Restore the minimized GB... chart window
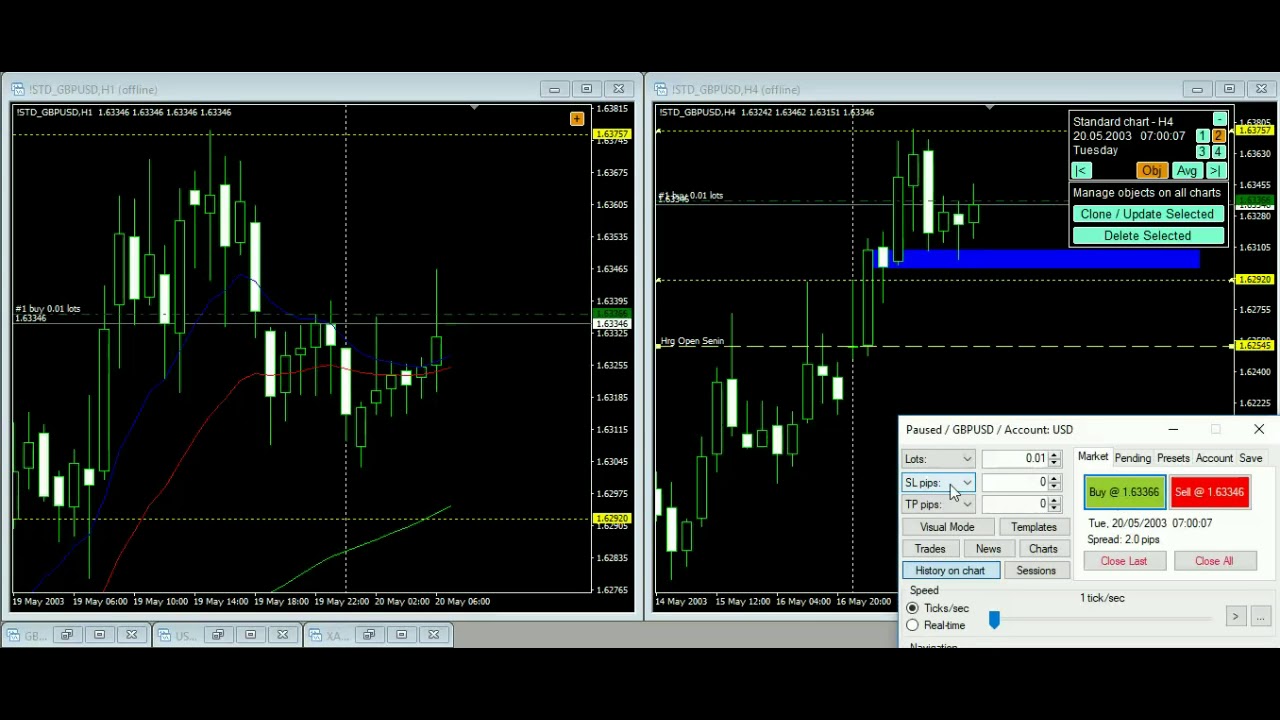Viewport: 1280px width, 720px height. click(67, 635)
